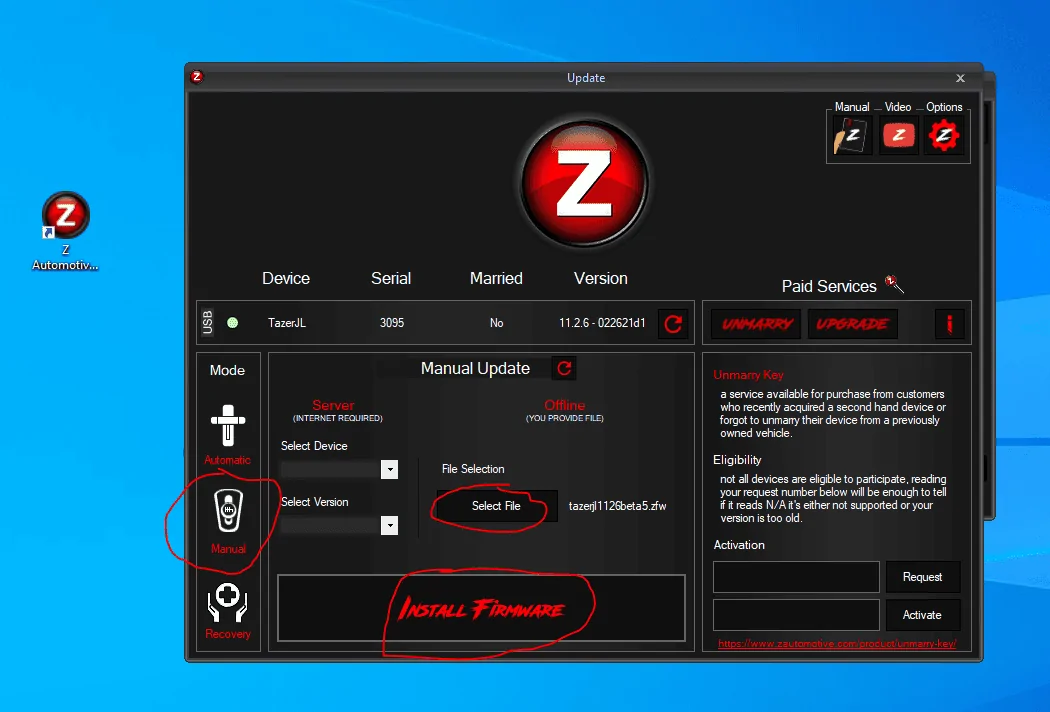Click the Upgrade button
Screen dimensions: 1050x712
point(852,324)
